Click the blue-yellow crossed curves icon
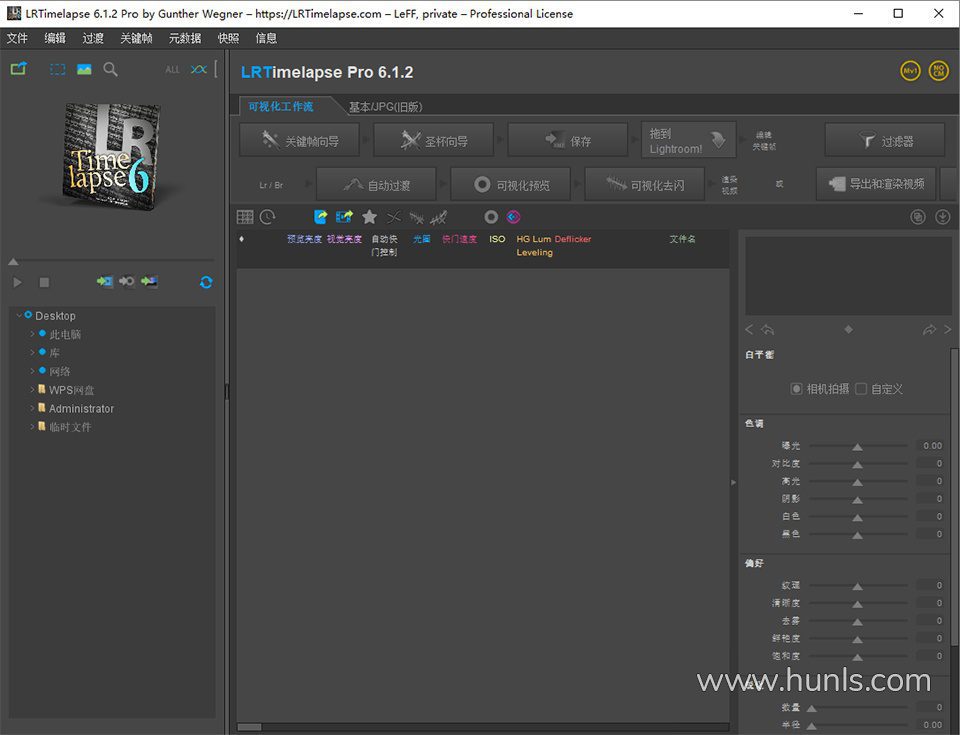The height and width of the screenshot is (735, 960). (199, 69)
